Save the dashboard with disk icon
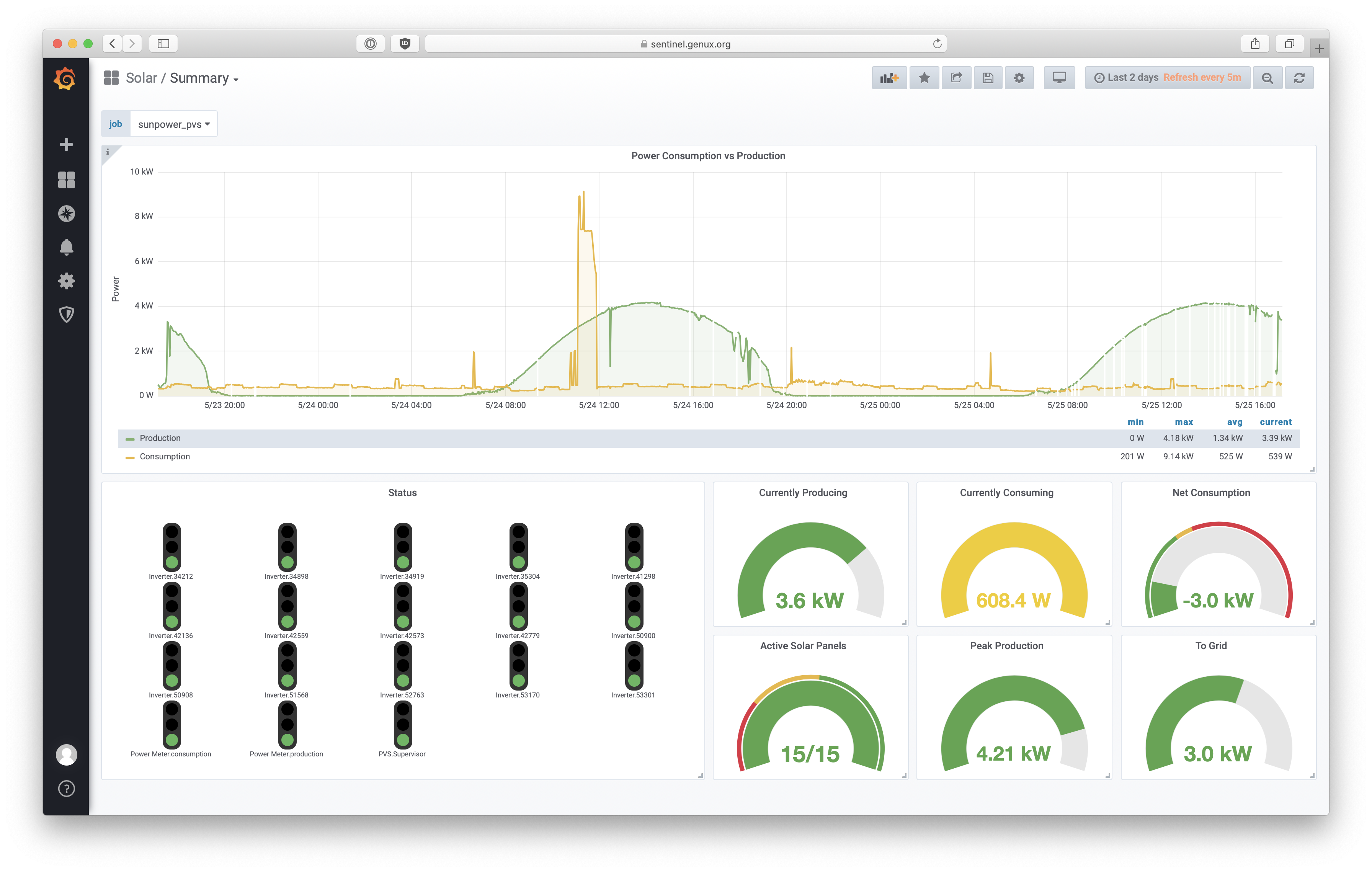The height and width of the screenshot is (872, 1372). point(988,78)
